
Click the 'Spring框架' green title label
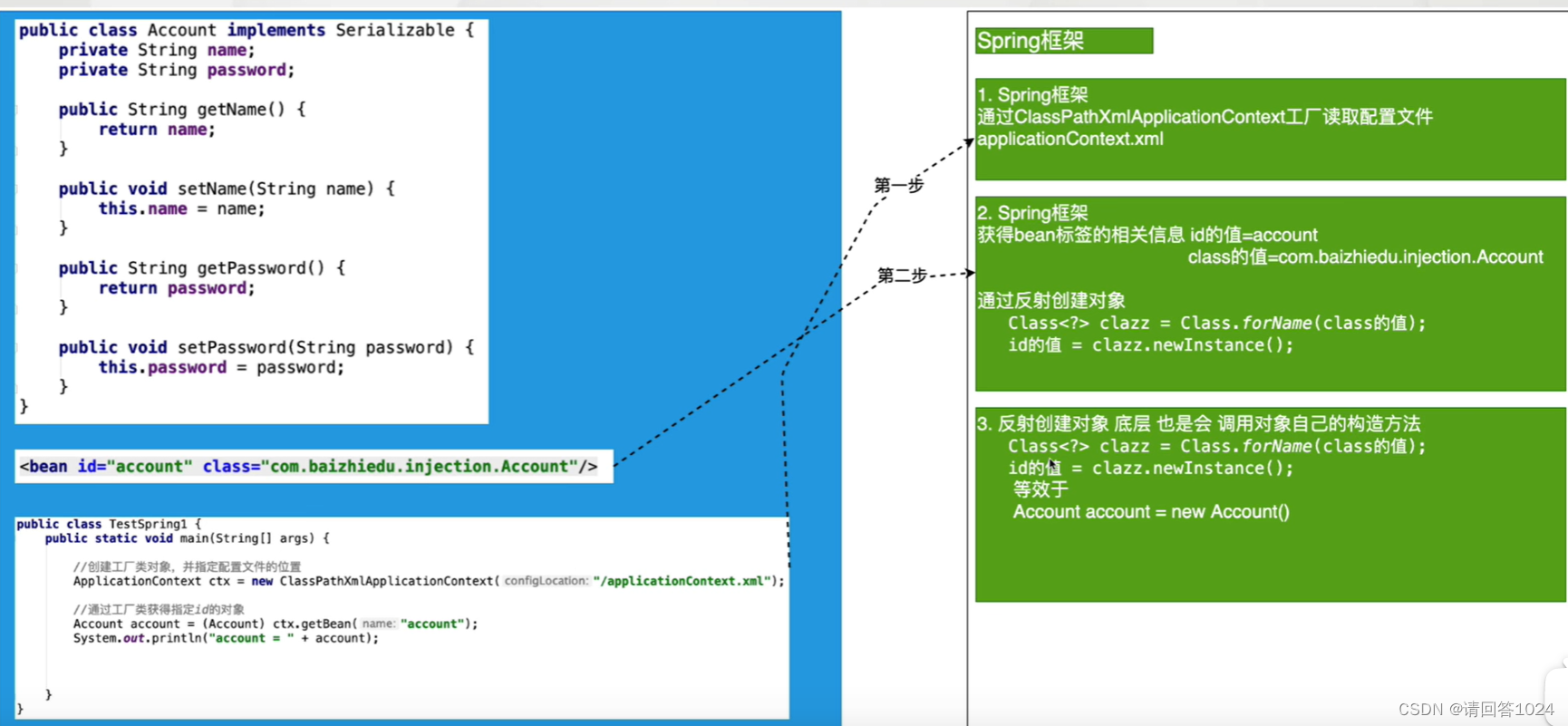pyautogui.click(x=1063, y=41)
